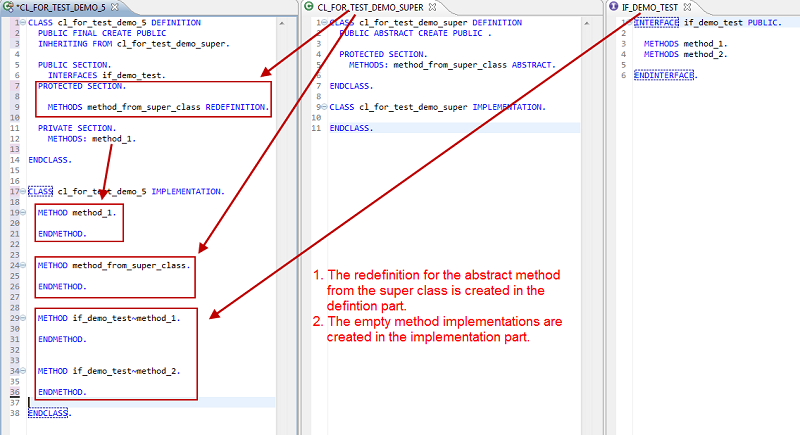Click the 'PRIVATE SECTION.' line
The width and height of the screenshot is (800, 435).
(x=77, y=128)
